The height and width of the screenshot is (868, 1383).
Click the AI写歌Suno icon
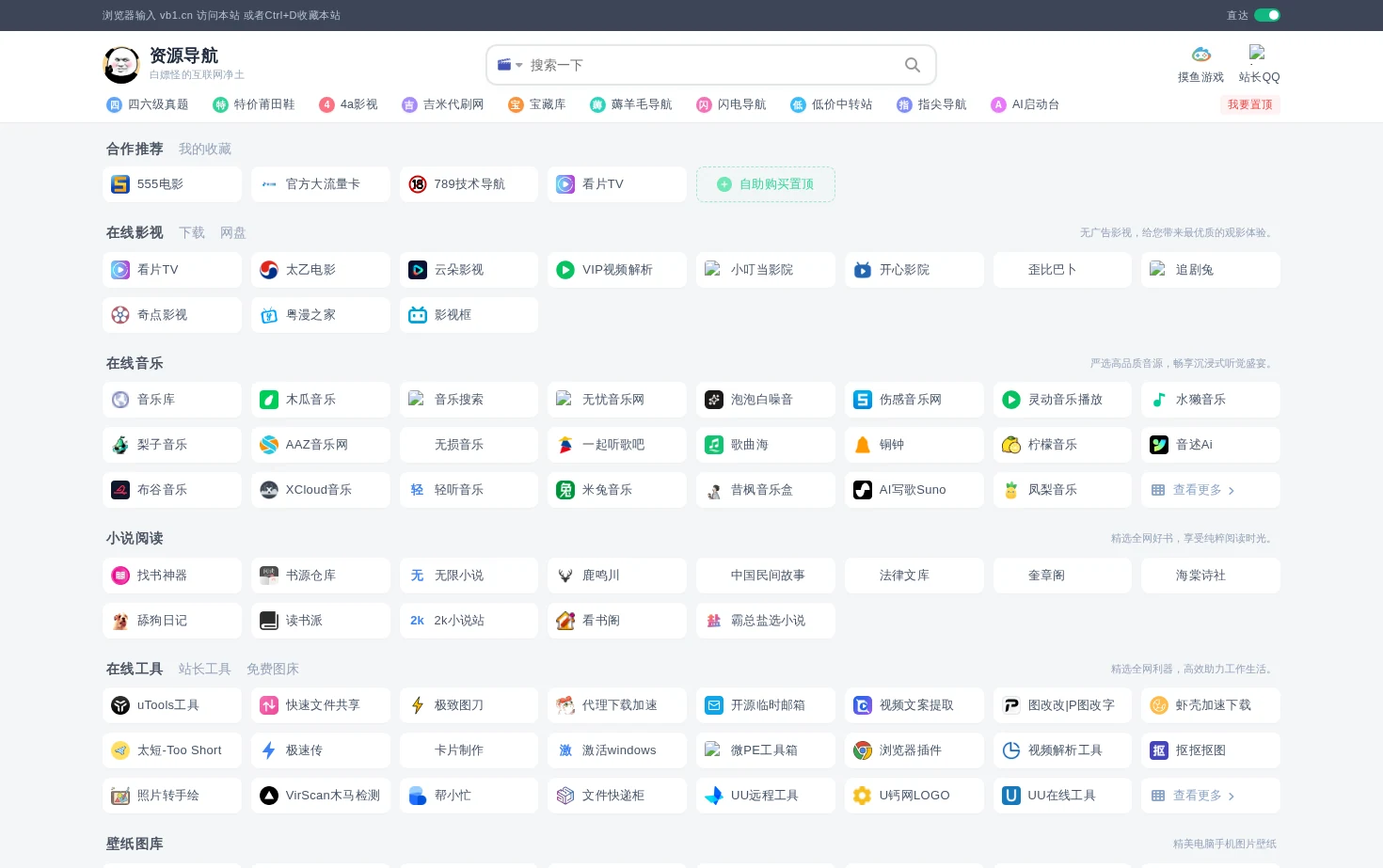pos(863,490)
